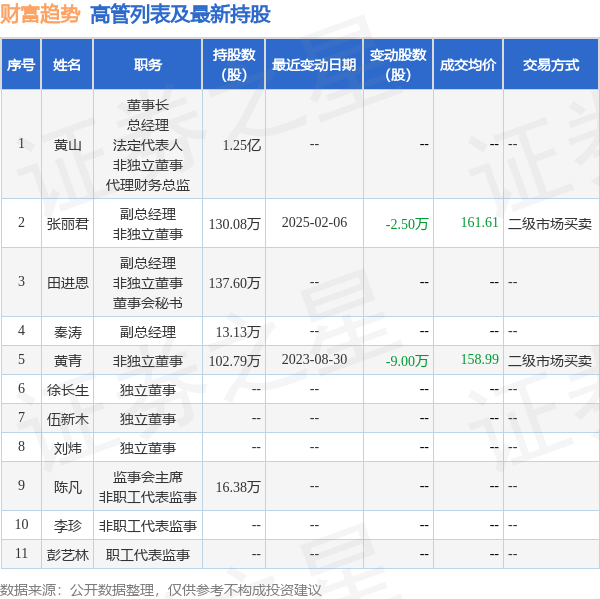This screenshot has width=600, height=599.
Task: Select the name 伍新木
Action: [67, 419]
